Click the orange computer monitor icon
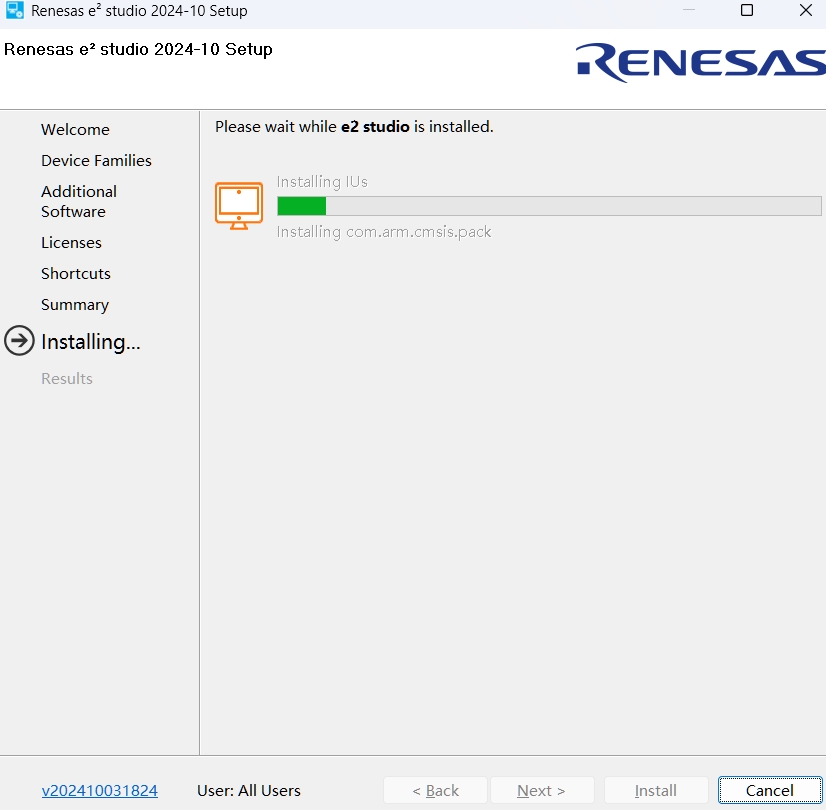The width and height of the screenshot is (826, 810). coord(239,206)
